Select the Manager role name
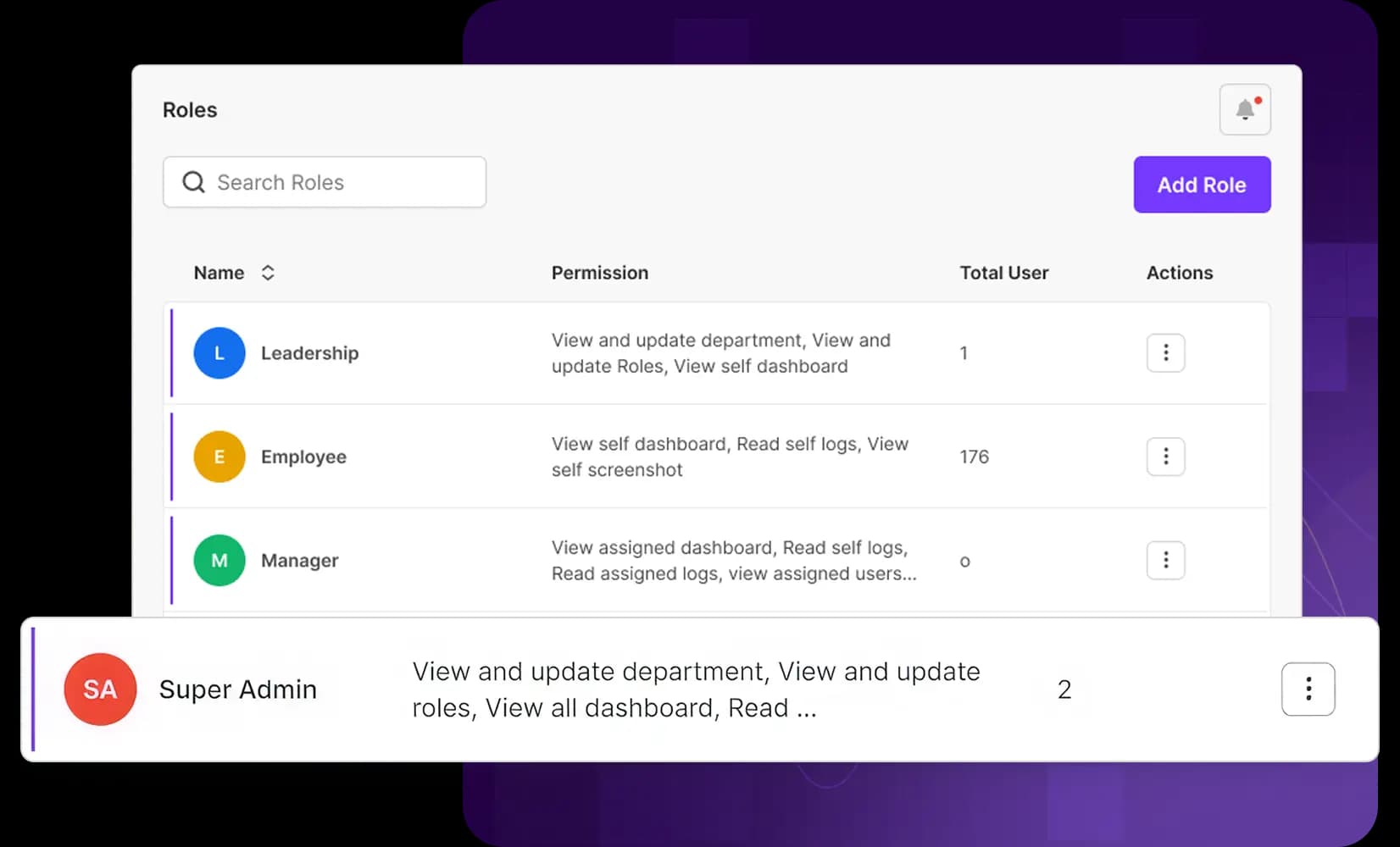 [299, 561]
